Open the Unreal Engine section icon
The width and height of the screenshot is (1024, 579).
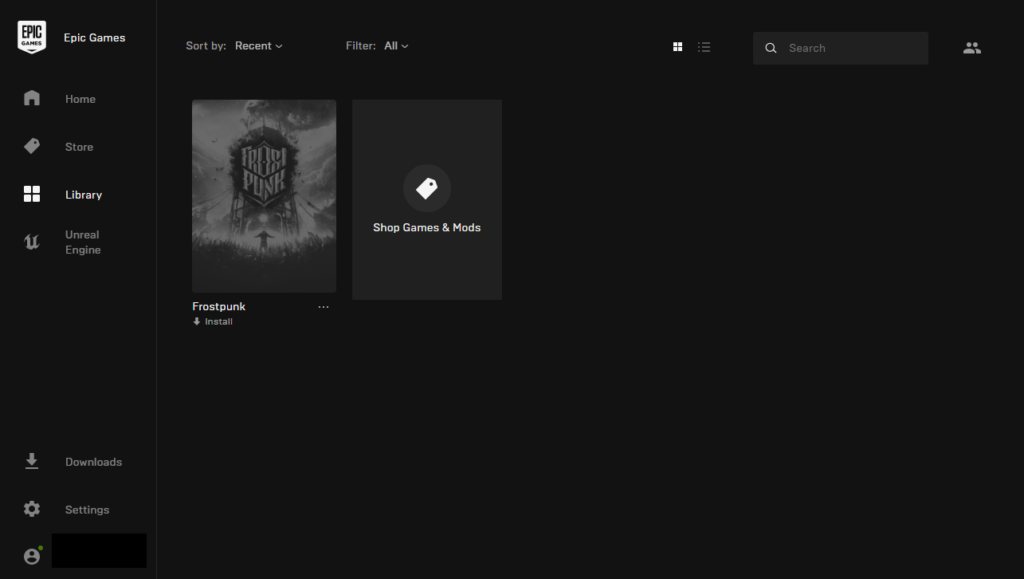tap(32, 242)
